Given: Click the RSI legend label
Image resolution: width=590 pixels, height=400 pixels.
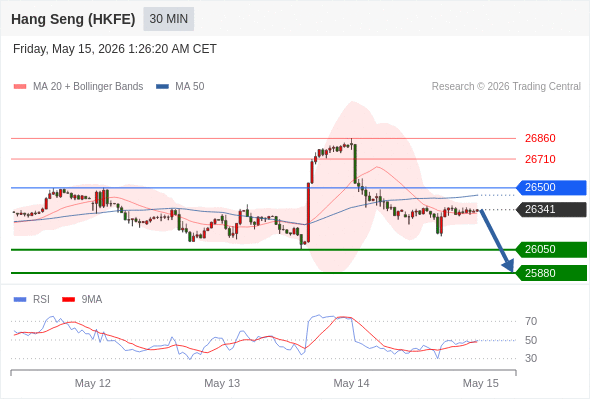Looking at the screenshot, I should tap(41, 300).
